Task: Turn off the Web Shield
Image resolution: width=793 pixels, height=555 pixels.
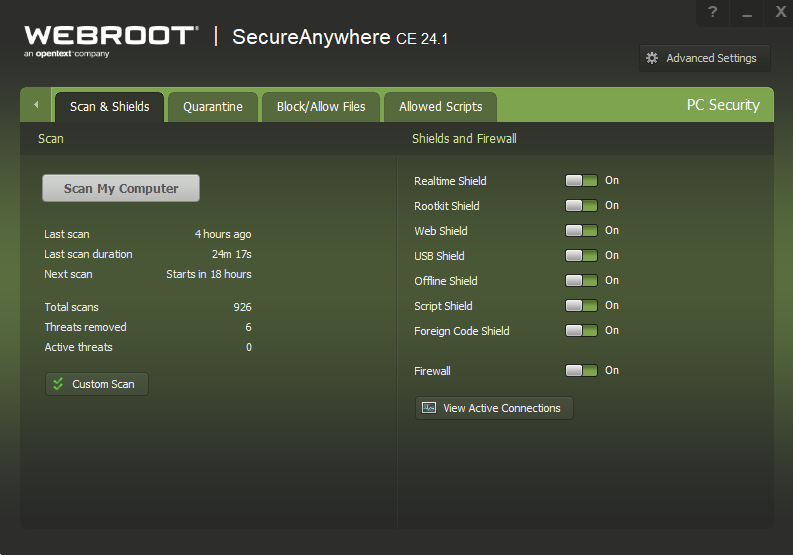Action: point(581,231)
